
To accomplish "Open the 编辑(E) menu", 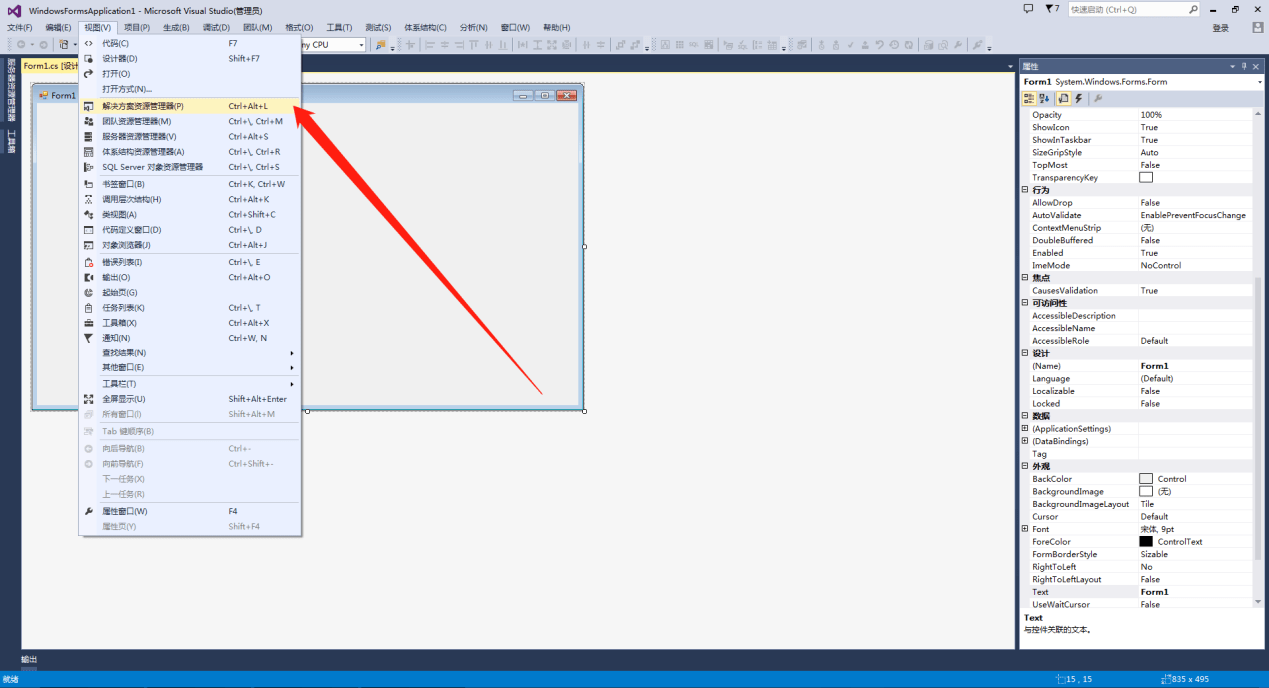I will [x=58, y=27].
